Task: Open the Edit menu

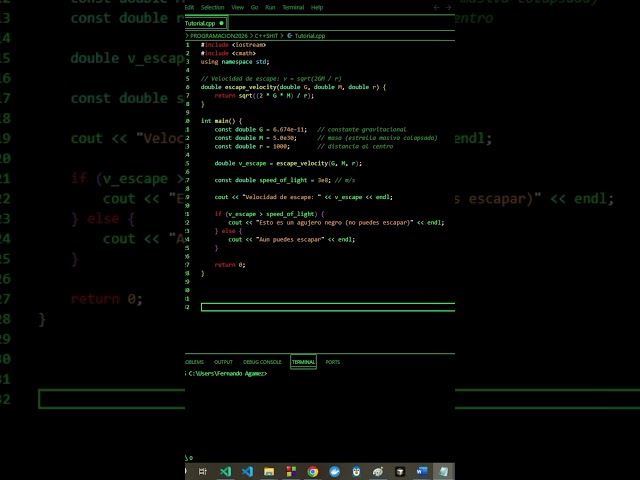Action: point(189,7)
